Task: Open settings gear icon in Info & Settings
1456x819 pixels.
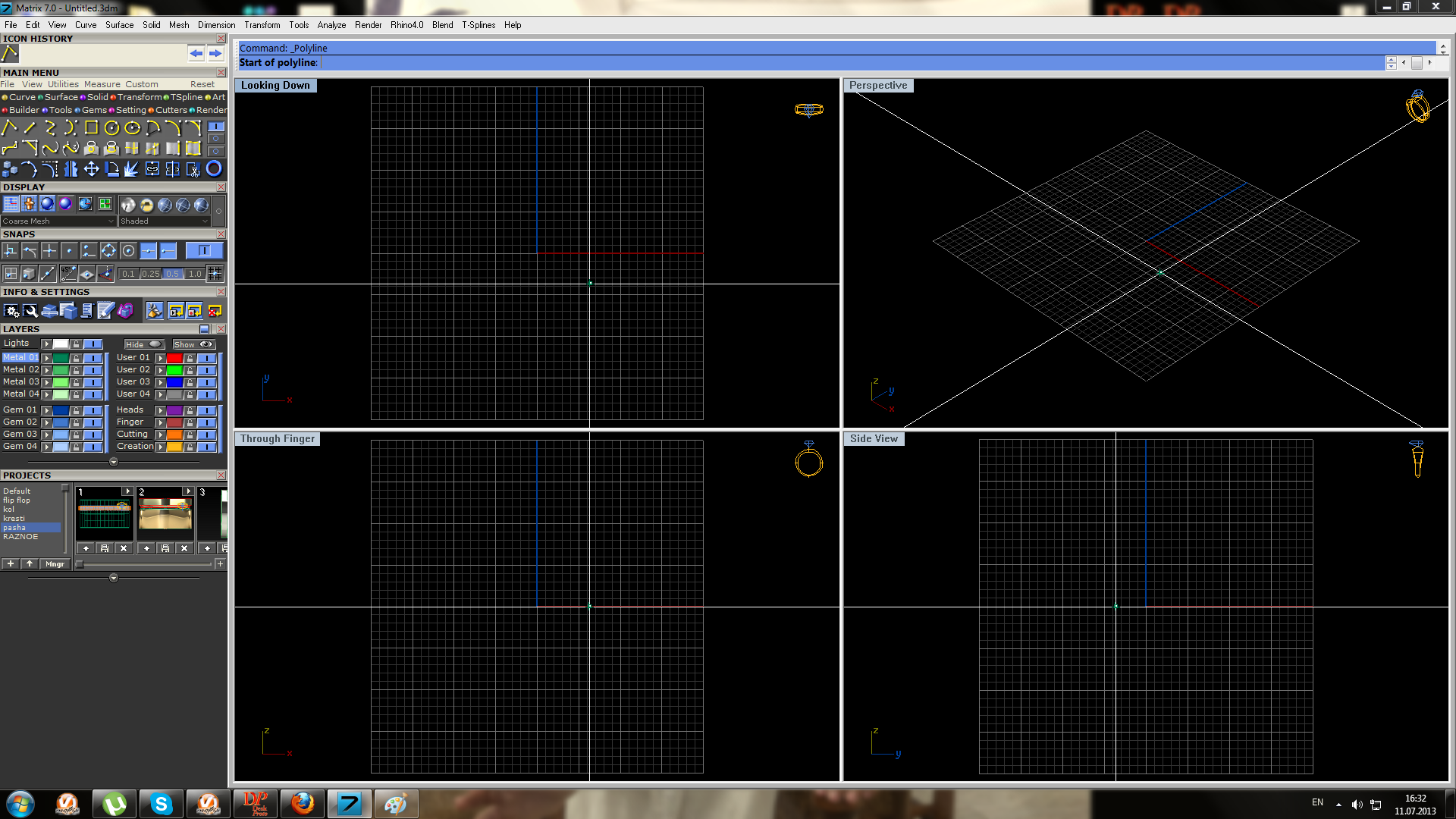Action: click(x=11, y=310)
